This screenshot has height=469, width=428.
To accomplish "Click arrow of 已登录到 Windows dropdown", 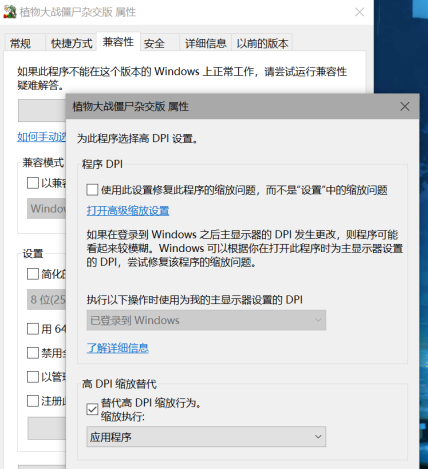I will click(x=318, y=320).
